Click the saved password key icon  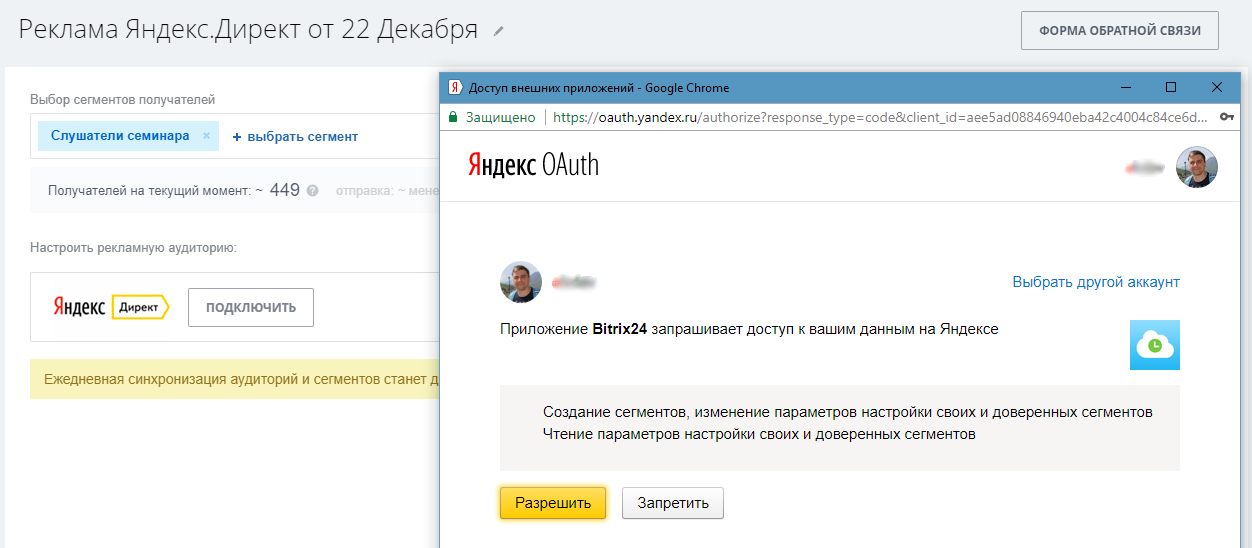click(1226, 117)
